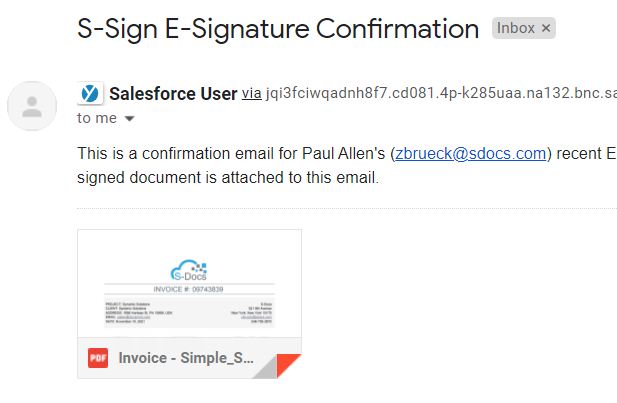Open the Salesforce User sender name

tap(173, 94)
